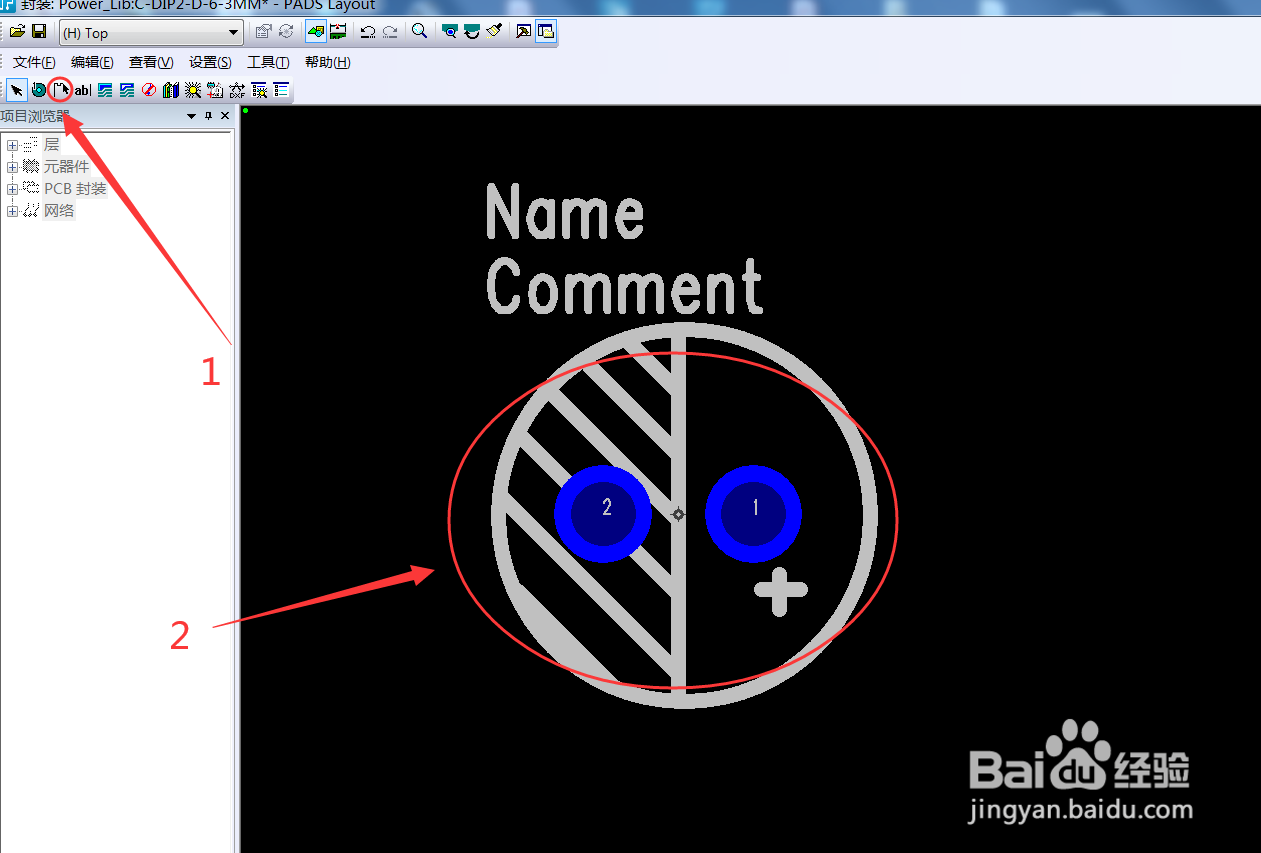This screenshot has height=853, width=1261.
Task: Click the brush cleanup icon
Action: coord(494,32)
